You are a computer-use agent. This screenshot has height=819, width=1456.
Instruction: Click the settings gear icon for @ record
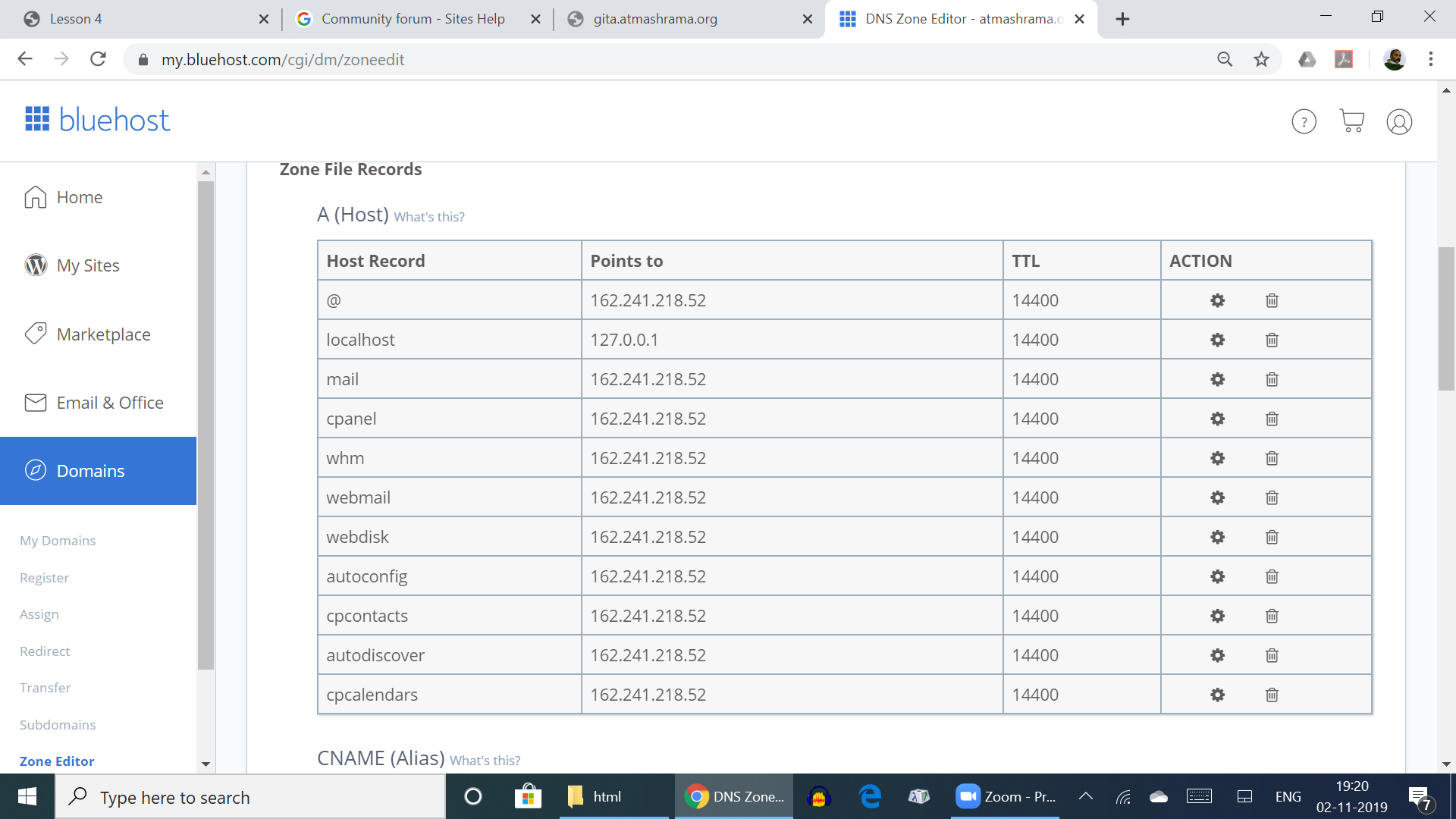coord(1217,299)
